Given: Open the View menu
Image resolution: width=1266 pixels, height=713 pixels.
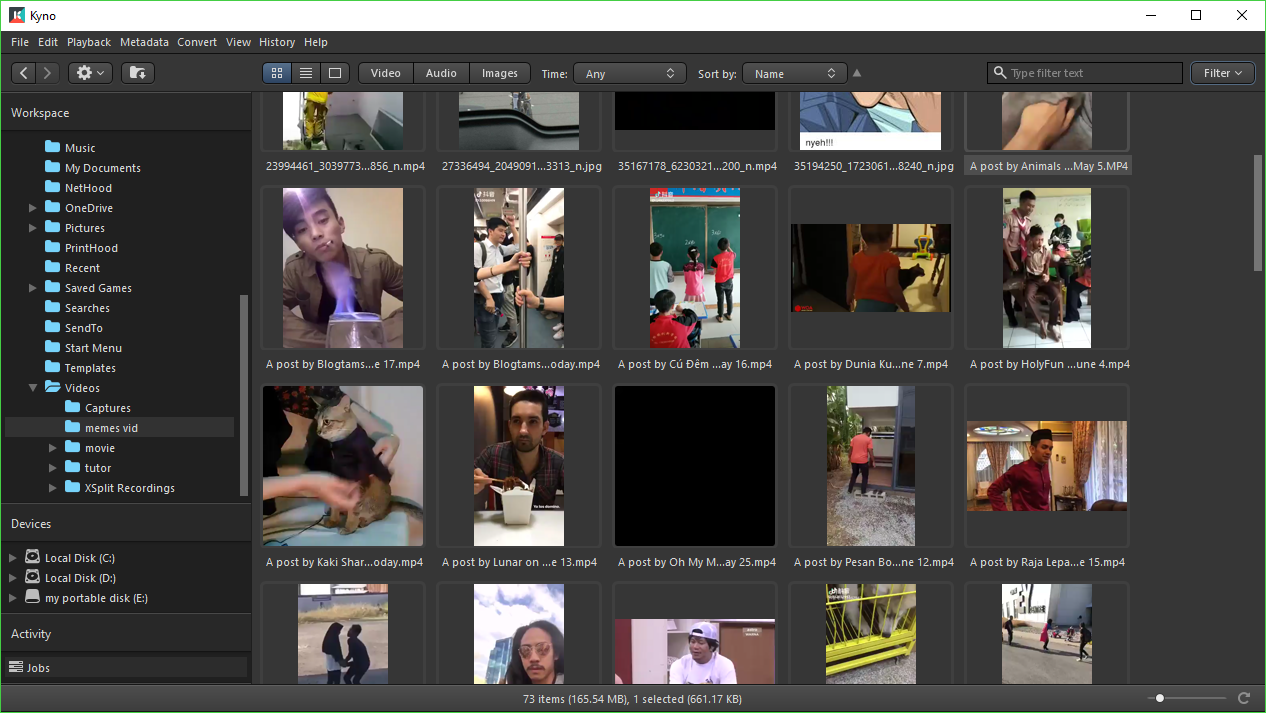Looking at the screenshot, I should pyautogui.click(x=238, y=42).
